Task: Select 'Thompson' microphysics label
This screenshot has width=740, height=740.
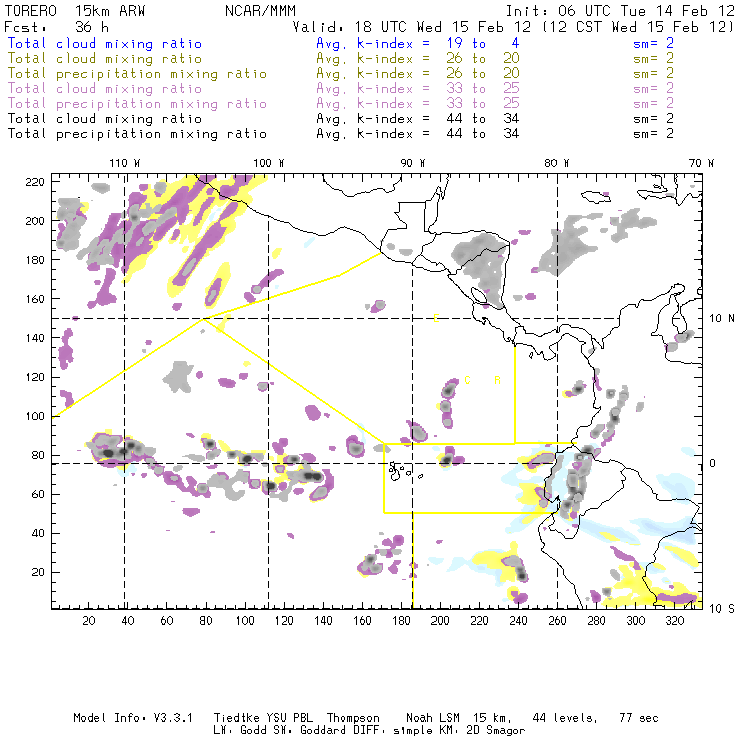Action: pos(353,718)
